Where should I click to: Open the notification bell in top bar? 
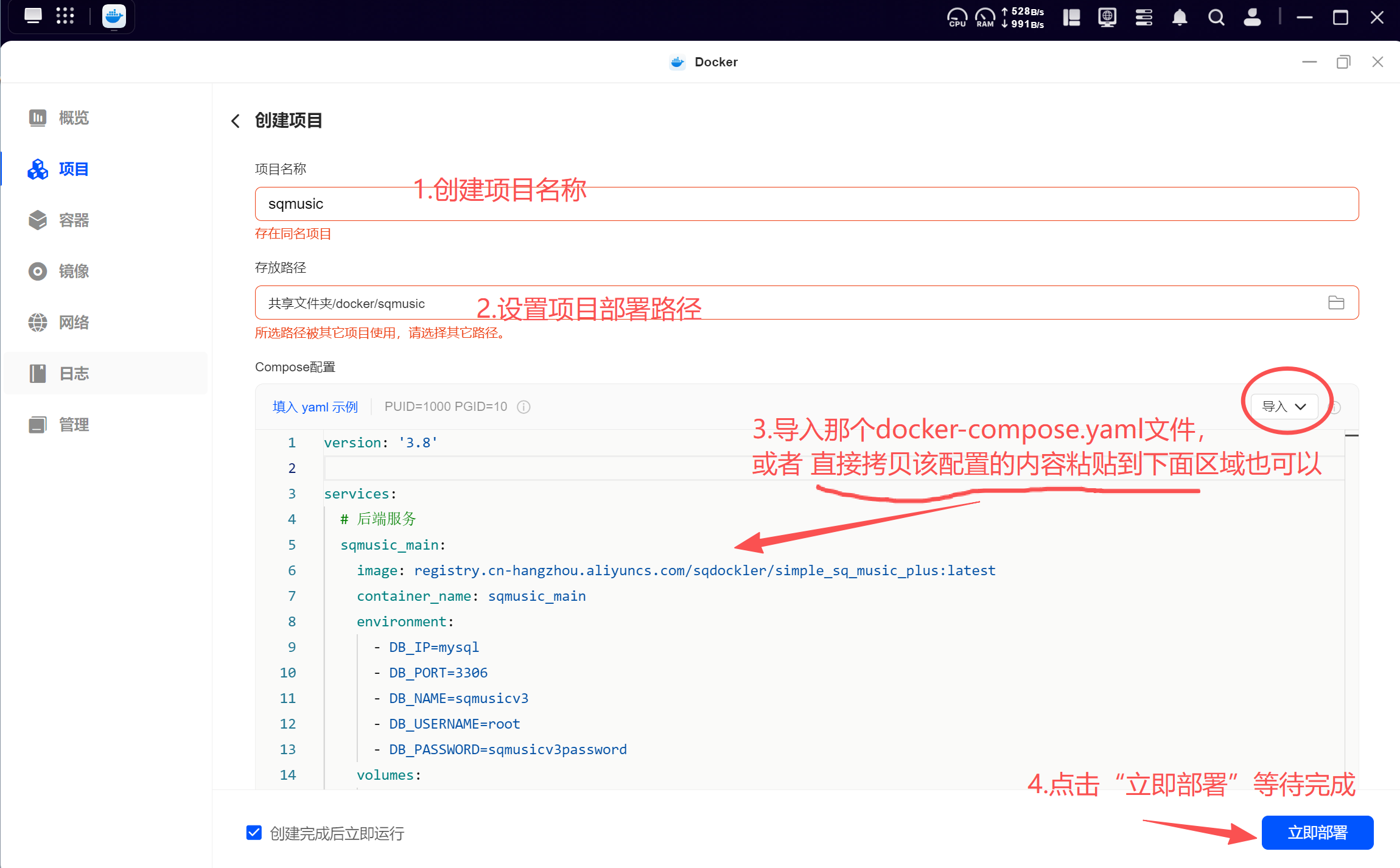[1179, 17]
